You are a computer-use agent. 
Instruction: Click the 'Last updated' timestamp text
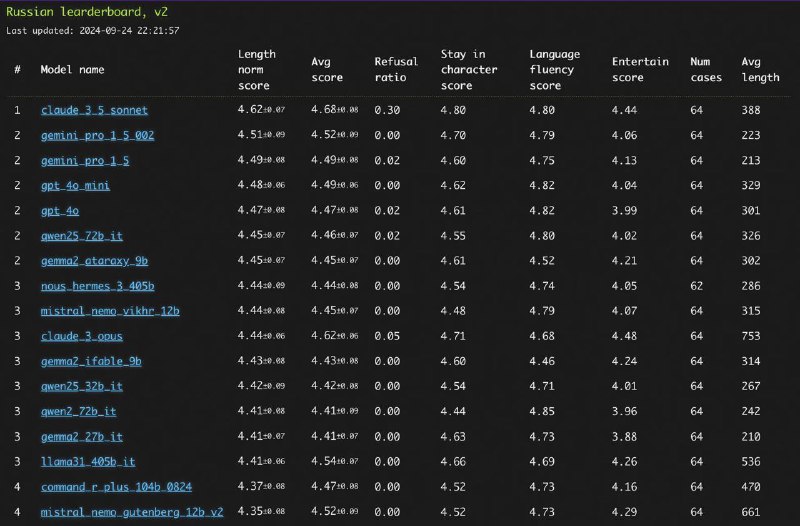pos(92,31)
